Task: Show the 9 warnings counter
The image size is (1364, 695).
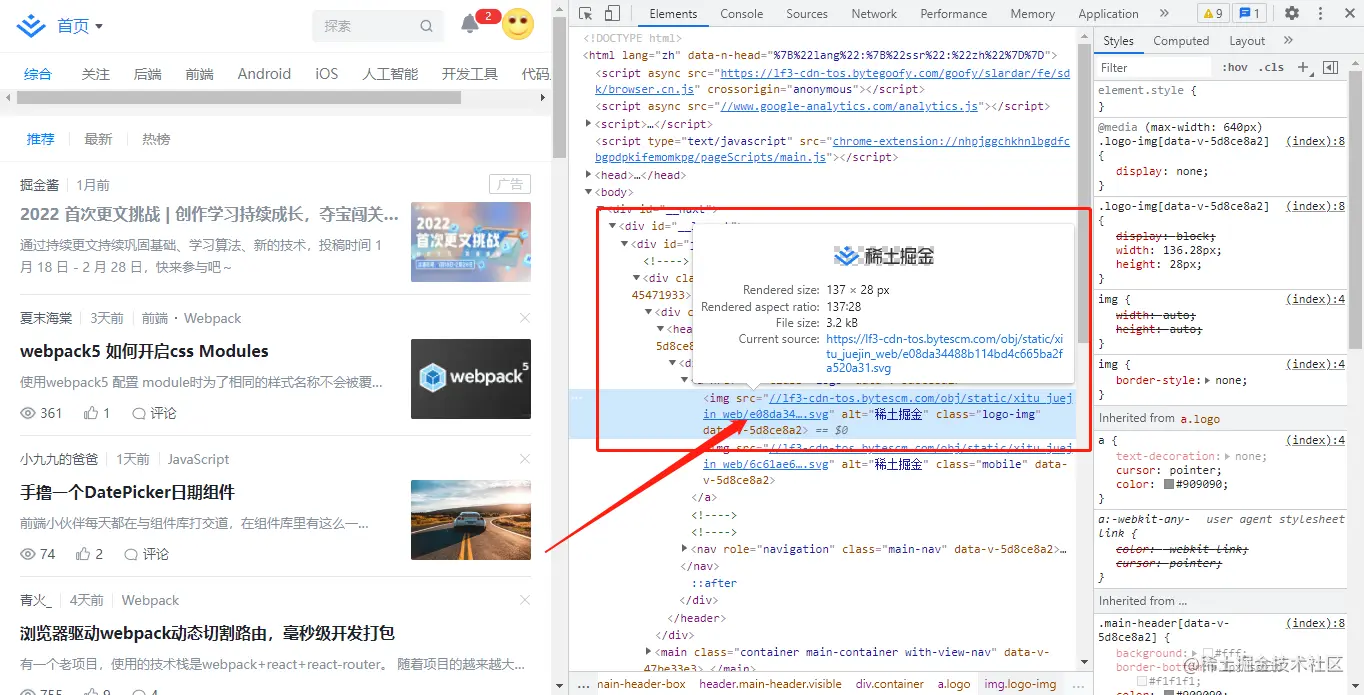Action: point(1213,13)
